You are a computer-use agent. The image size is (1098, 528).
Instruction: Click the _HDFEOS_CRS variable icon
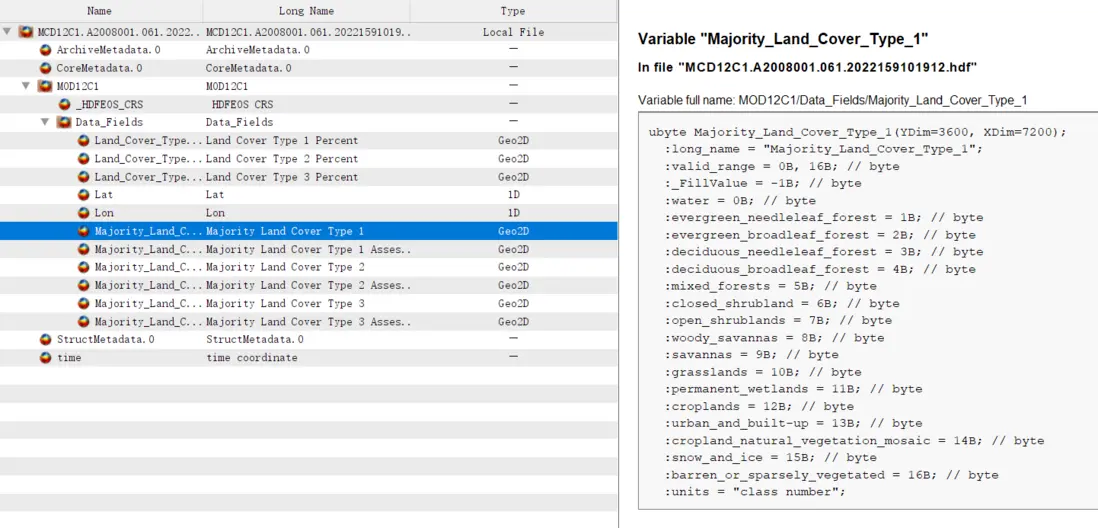tap(64, 104)
